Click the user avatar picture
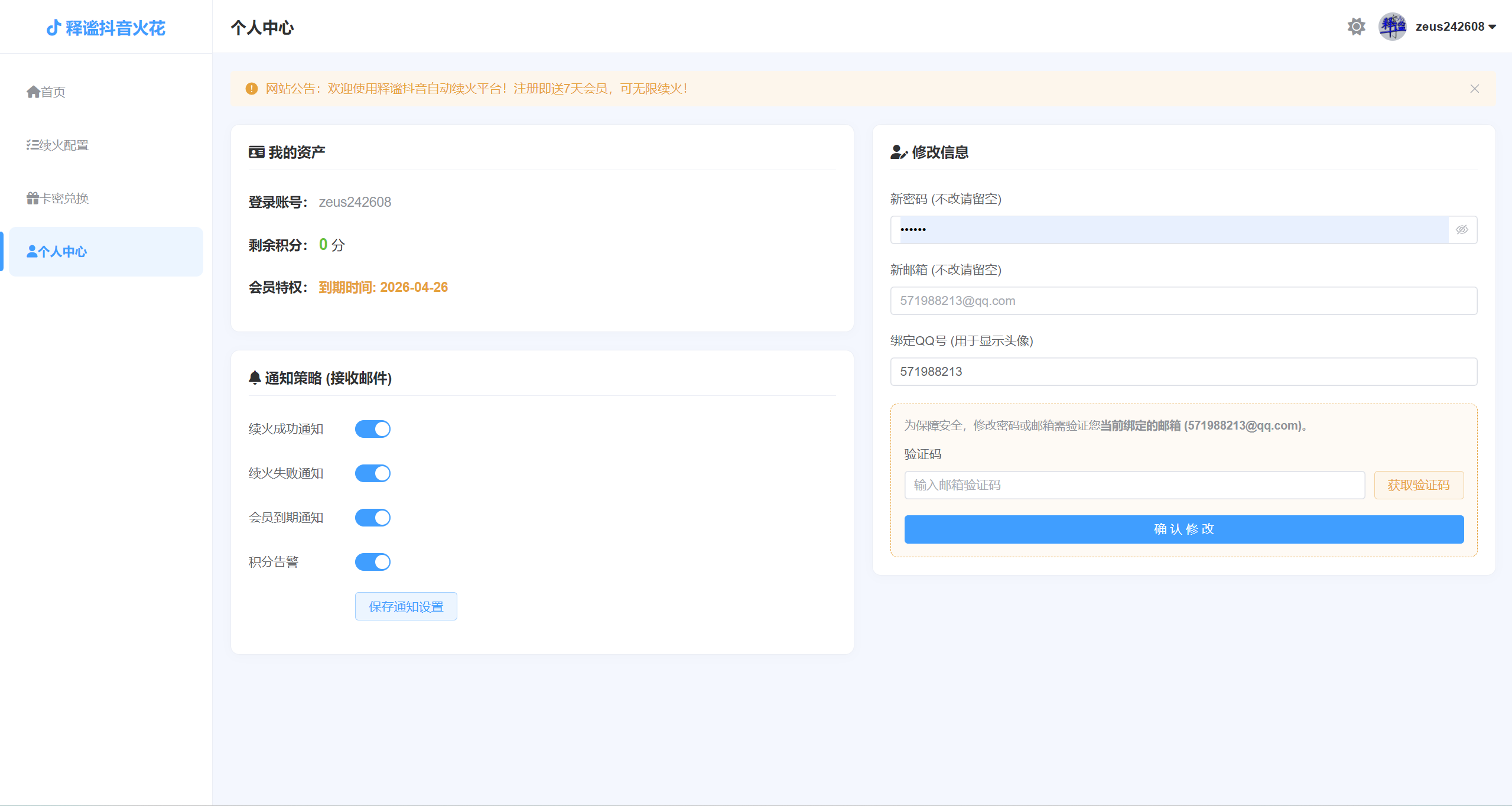The width and height of the screenshot is (1512, 806). 1392,27
